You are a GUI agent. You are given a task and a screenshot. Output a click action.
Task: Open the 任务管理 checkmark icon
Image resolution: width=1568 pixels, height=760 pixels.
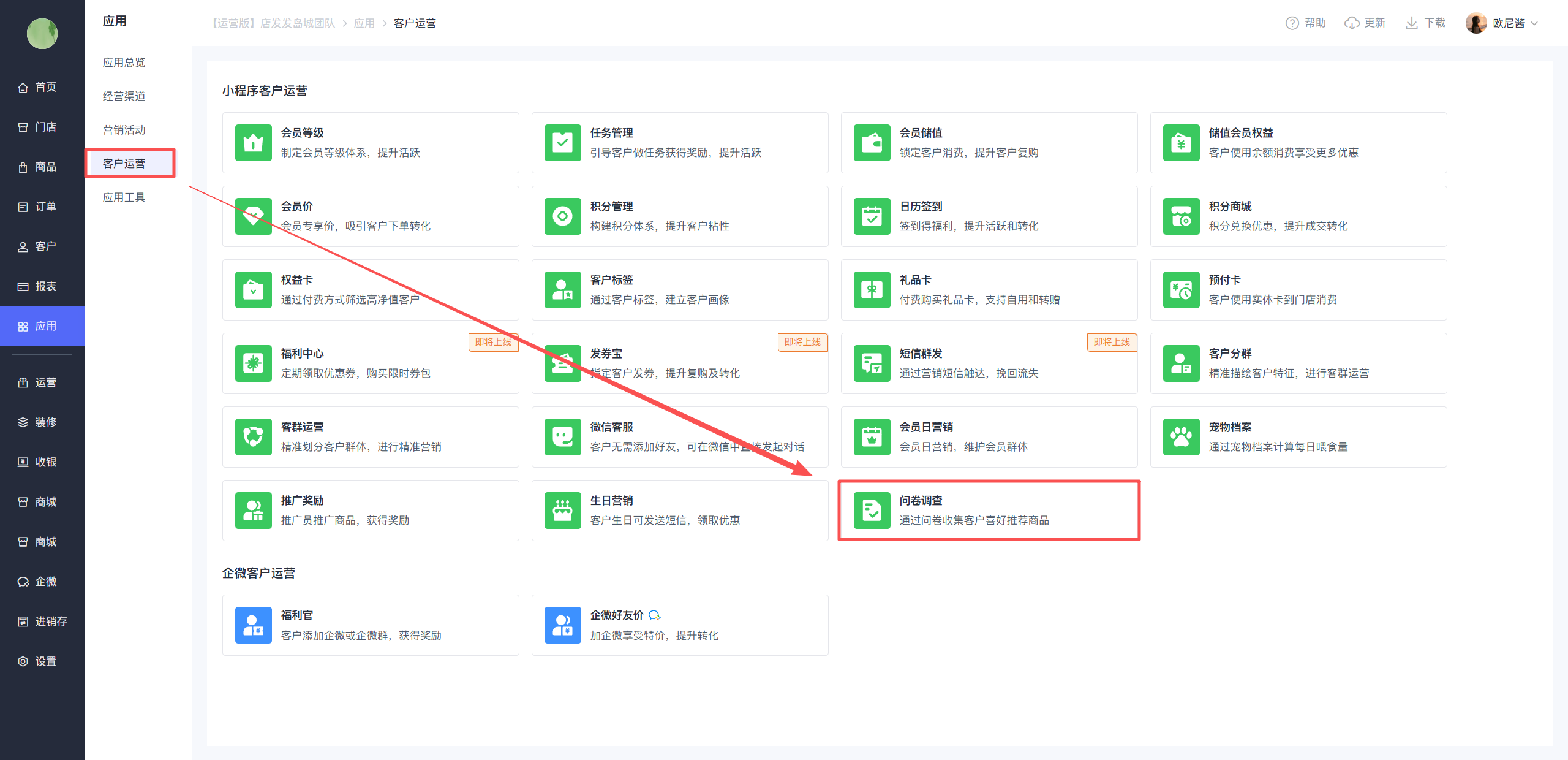(562, 143)
